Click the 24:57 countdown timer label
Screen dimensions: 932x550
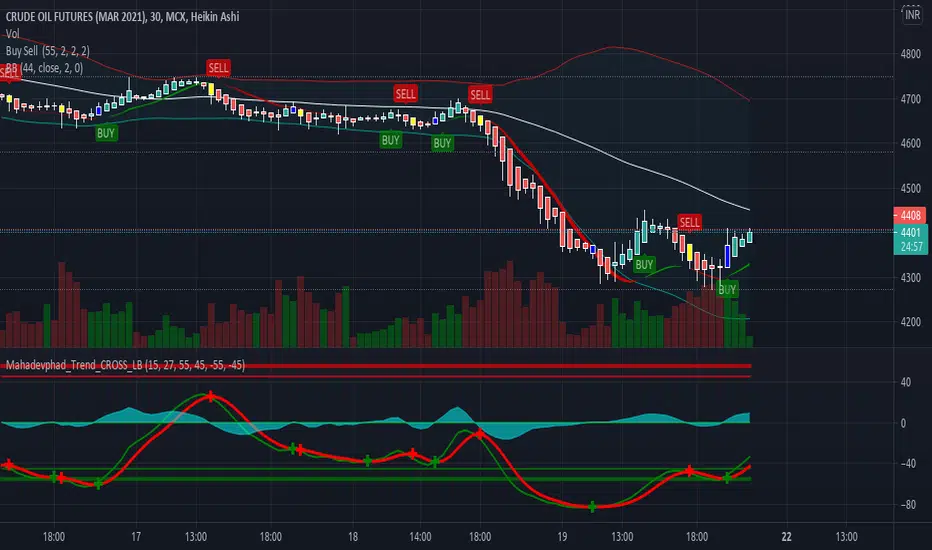pyautogui.click(x=911, y=247)
